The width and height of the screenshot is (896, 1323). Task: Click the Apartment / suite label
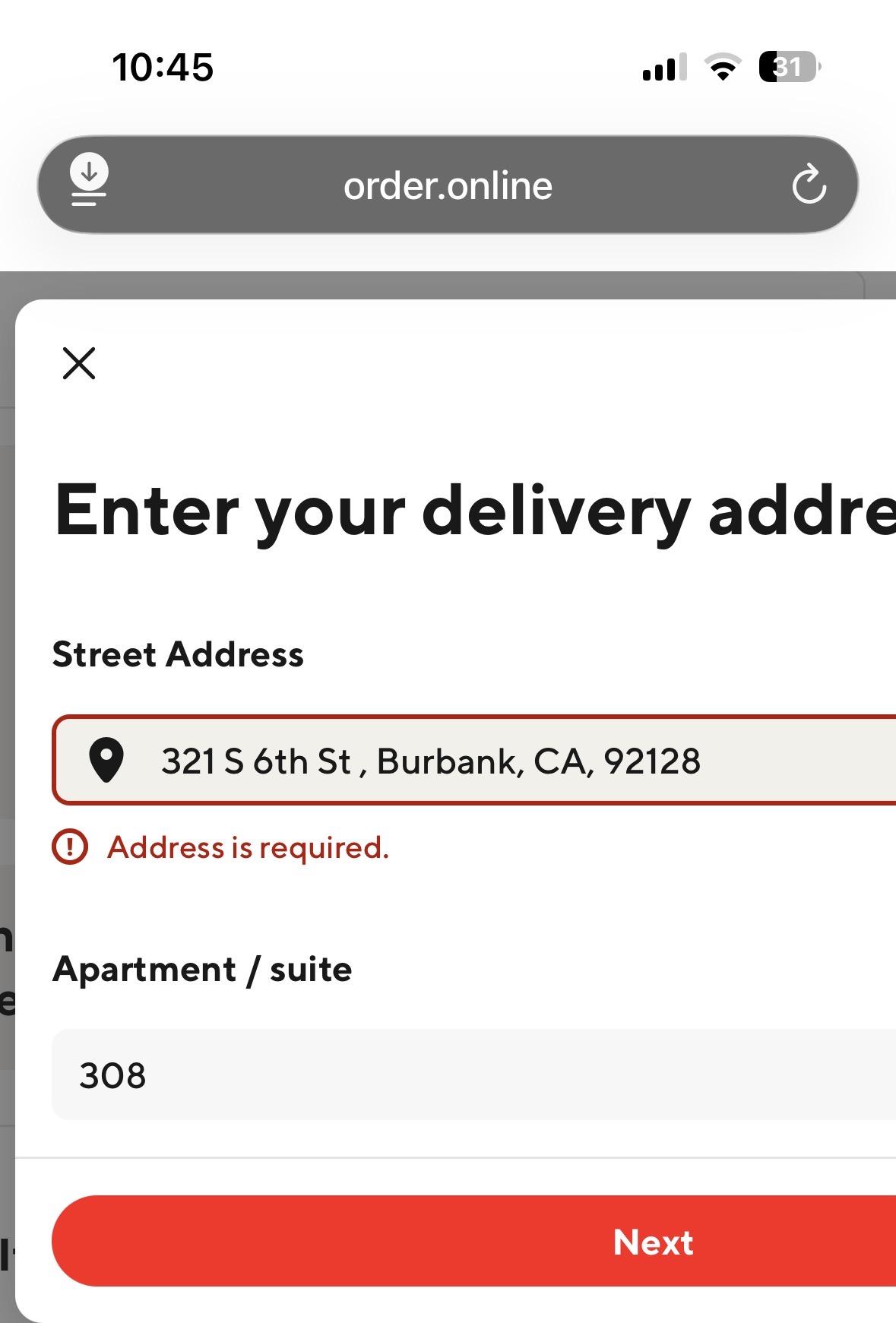pos(202,970)
